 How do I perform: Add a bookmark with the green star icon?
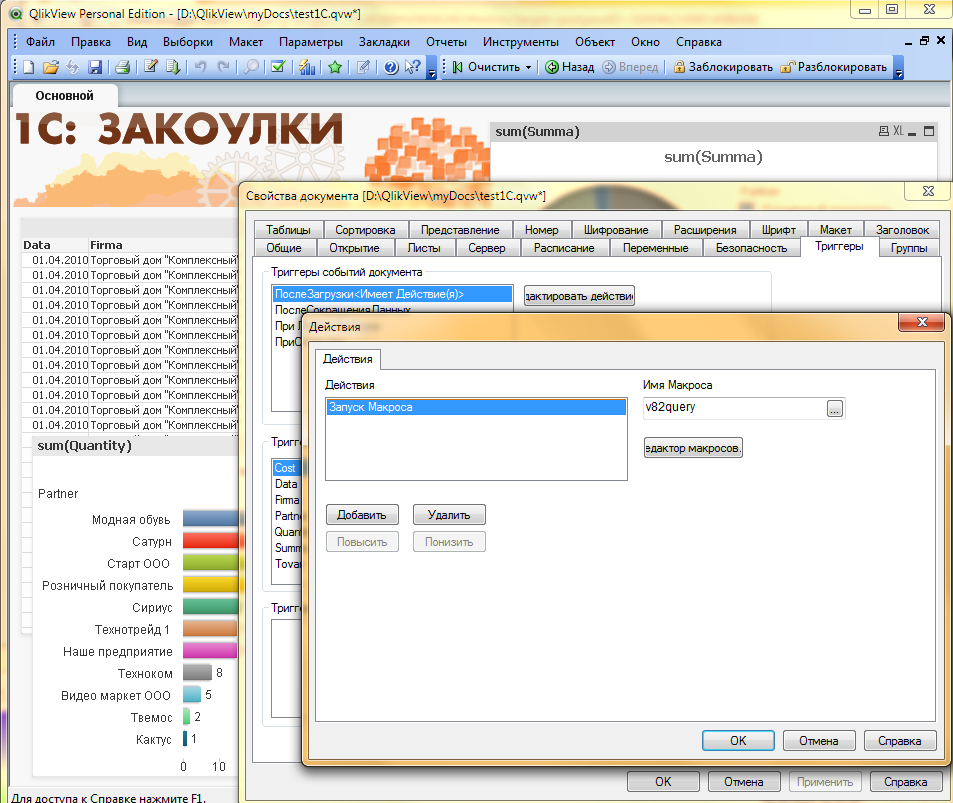[x=334, y=67]
